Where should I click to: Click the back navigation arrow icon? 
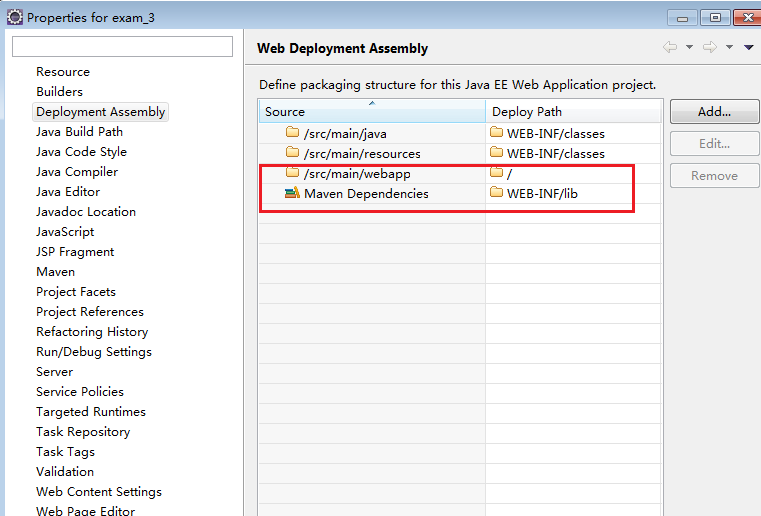pos(669,47)
